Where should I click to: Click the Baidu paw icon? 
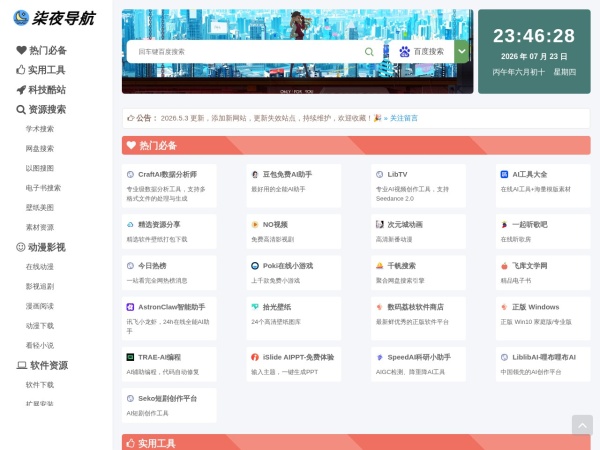[x=404, y=52]
